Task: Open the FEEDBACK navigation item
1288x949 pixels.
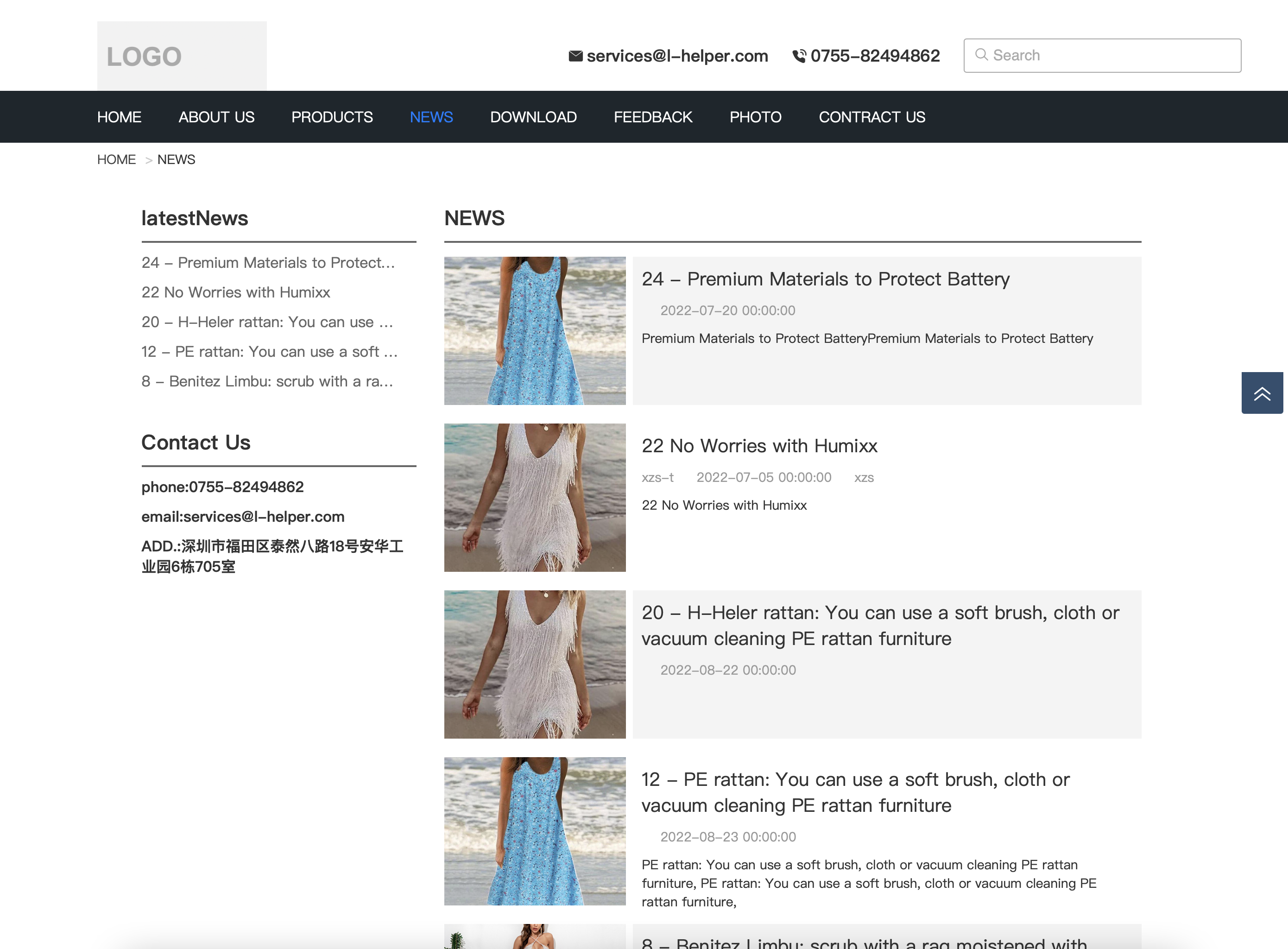Action: click(x=653, y=117)
